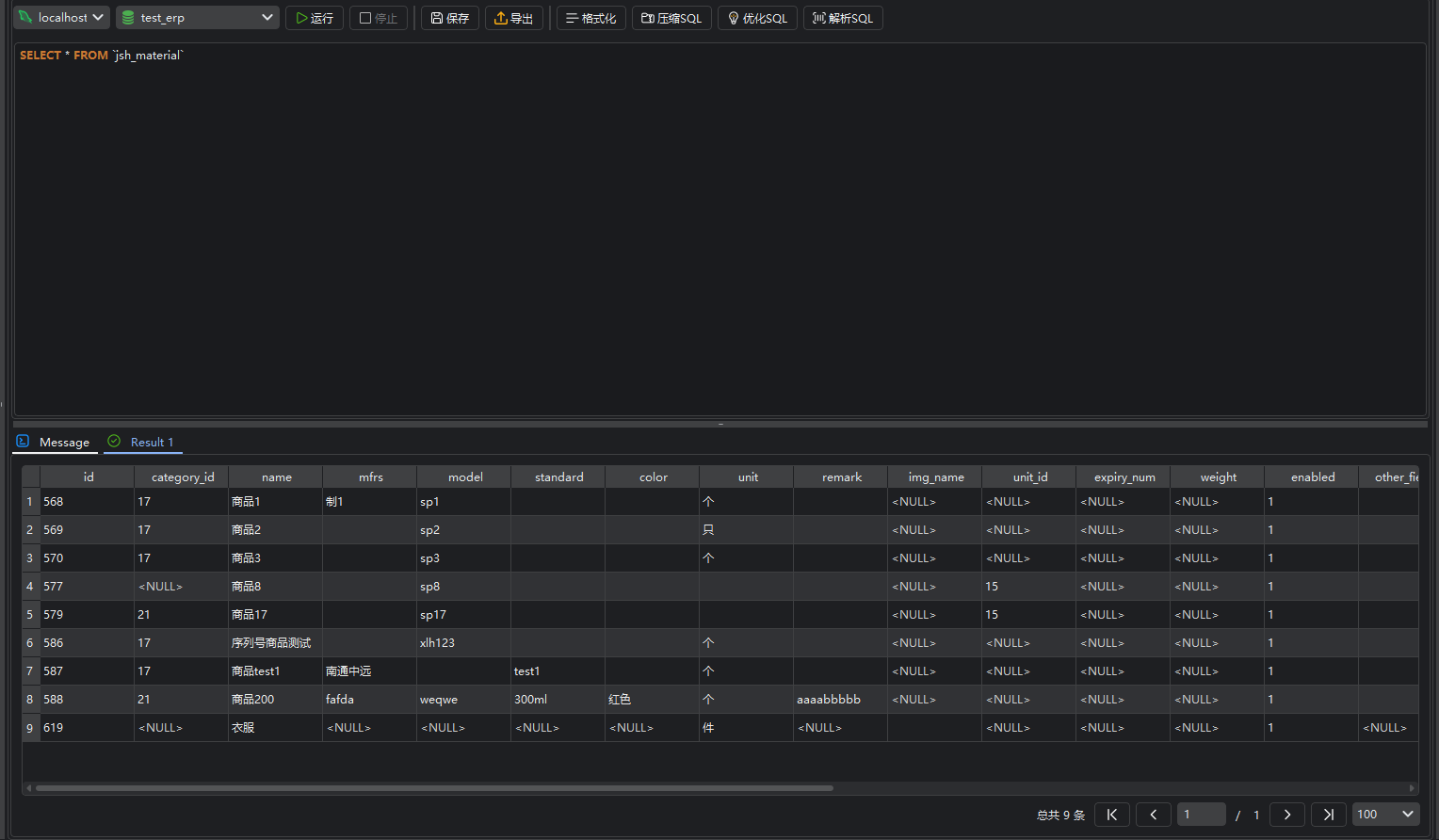Click the right arrow of horizontal scrollbar
This screenshot has width=1439, height=840.
click(1412, 788)
